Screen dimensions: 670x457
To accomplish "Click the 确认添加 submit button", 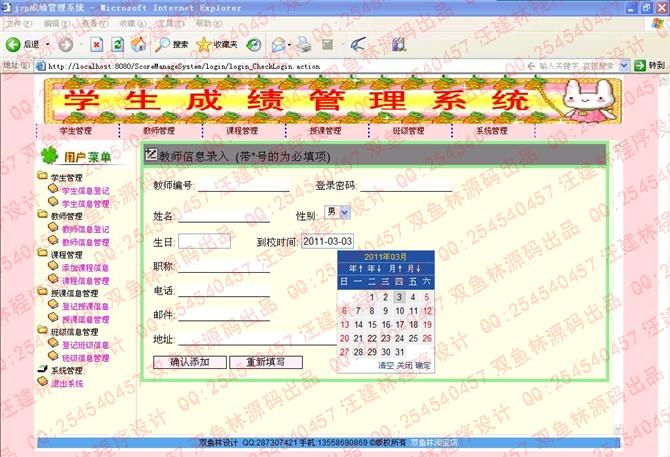I will [x=190, y=362].
